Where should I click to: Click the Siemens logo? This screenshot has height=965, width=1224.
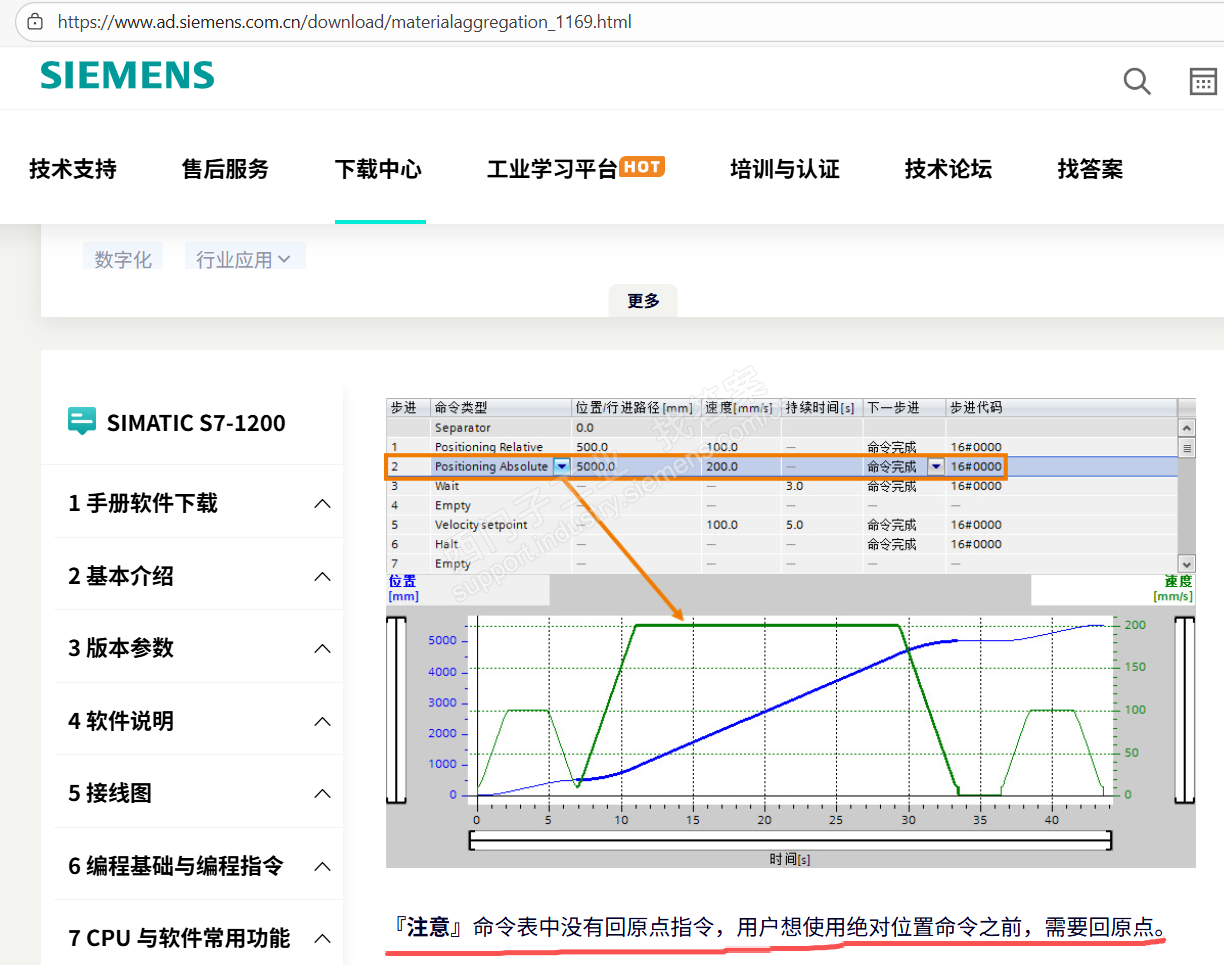point(127,75)
